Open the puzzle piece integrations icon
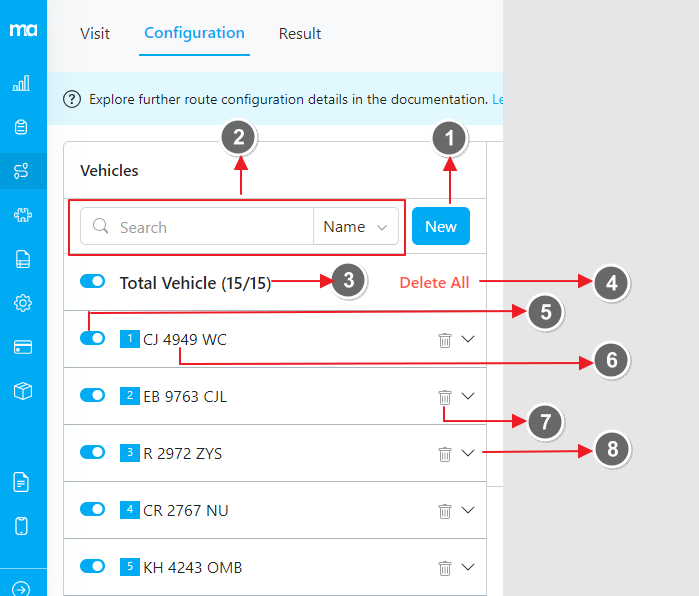 [21, 215]
